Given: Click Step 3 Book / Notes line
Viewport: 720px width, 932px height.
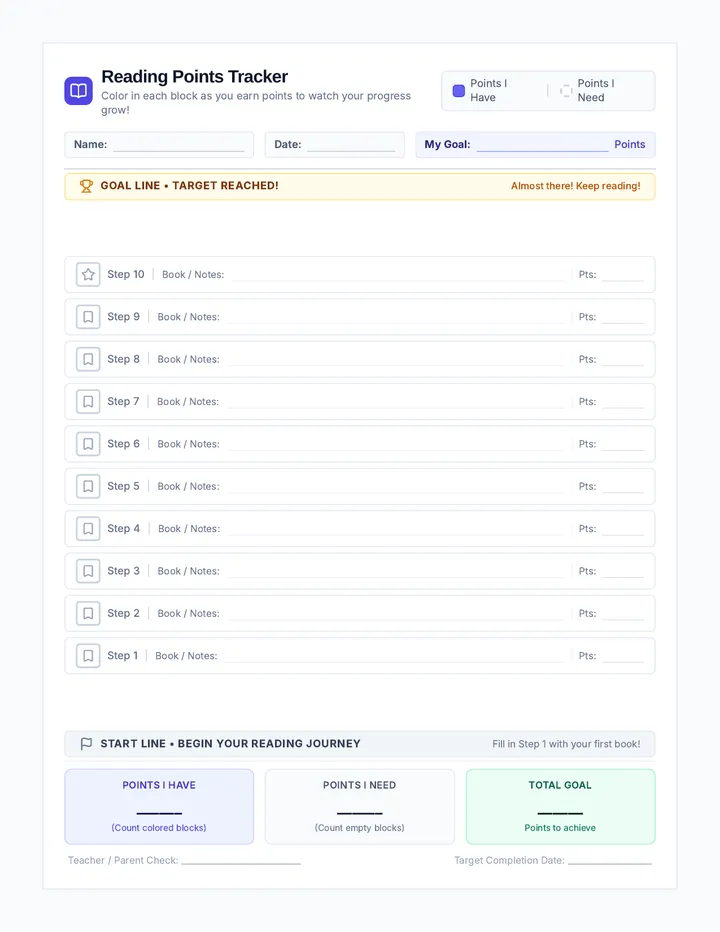Looking at the screenshot, I should pyautogui.click(x=395, y=572).
